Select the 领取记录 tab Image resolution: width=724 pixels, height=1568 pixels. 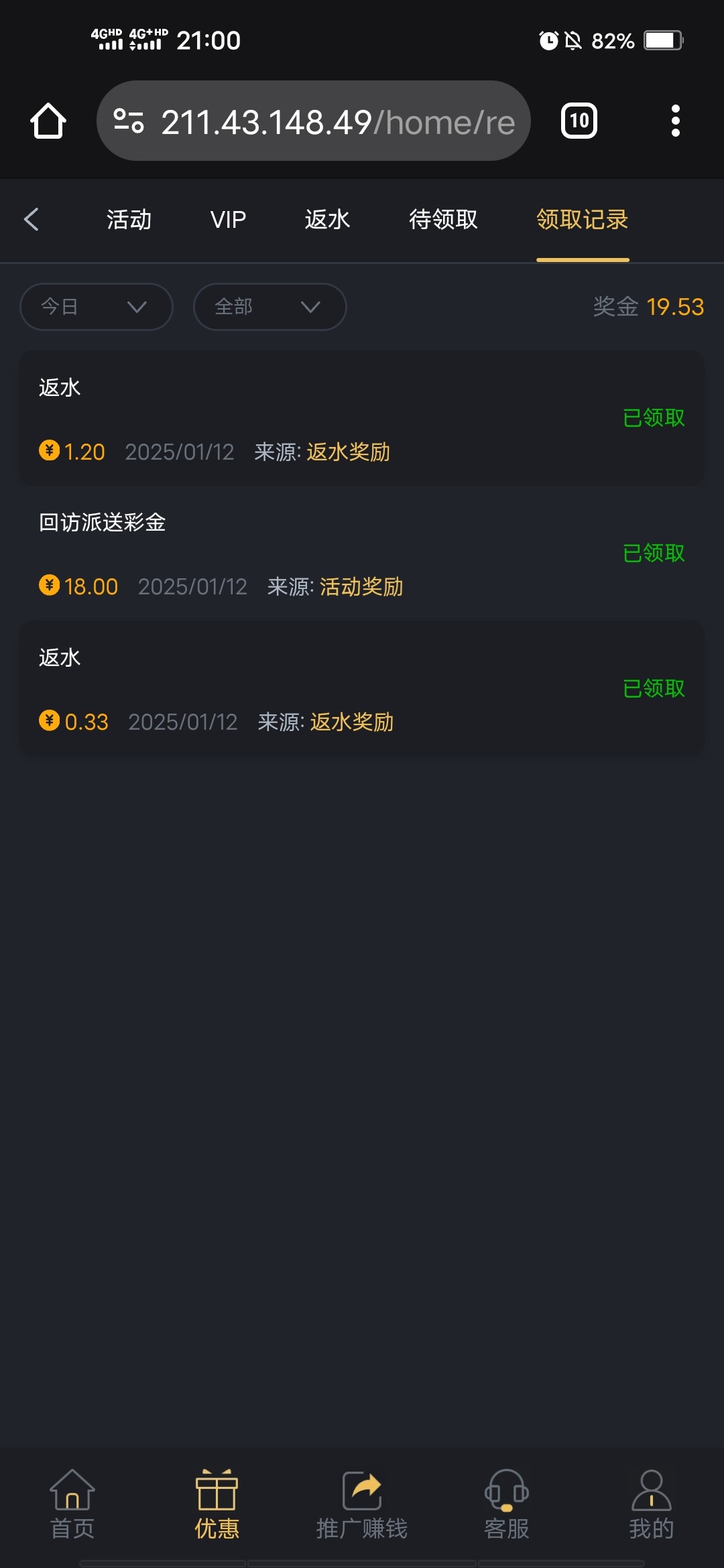click(x=582, y=219)
